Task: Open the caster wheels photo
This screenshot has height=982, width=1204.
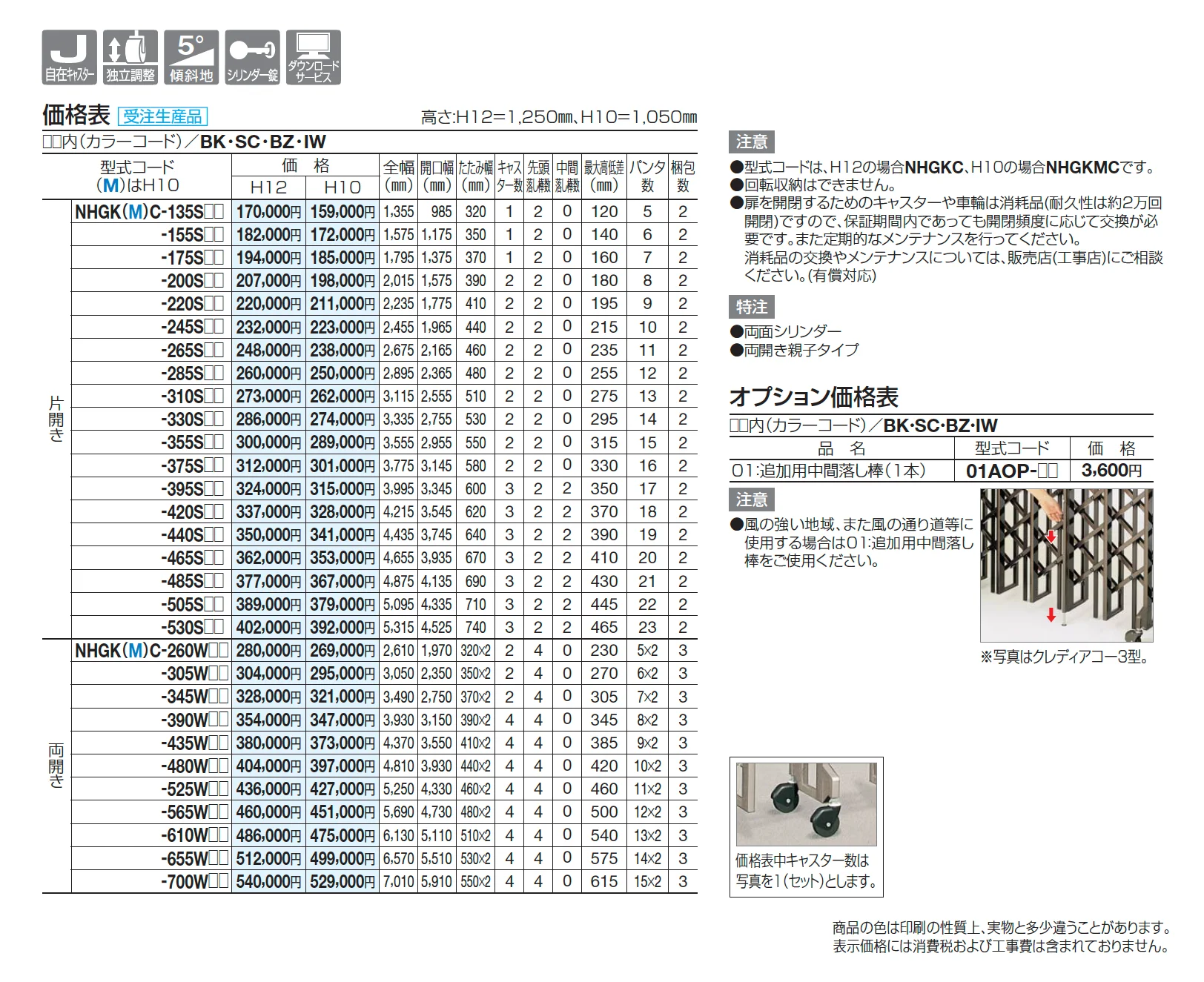Action: [x=806, y=804]
